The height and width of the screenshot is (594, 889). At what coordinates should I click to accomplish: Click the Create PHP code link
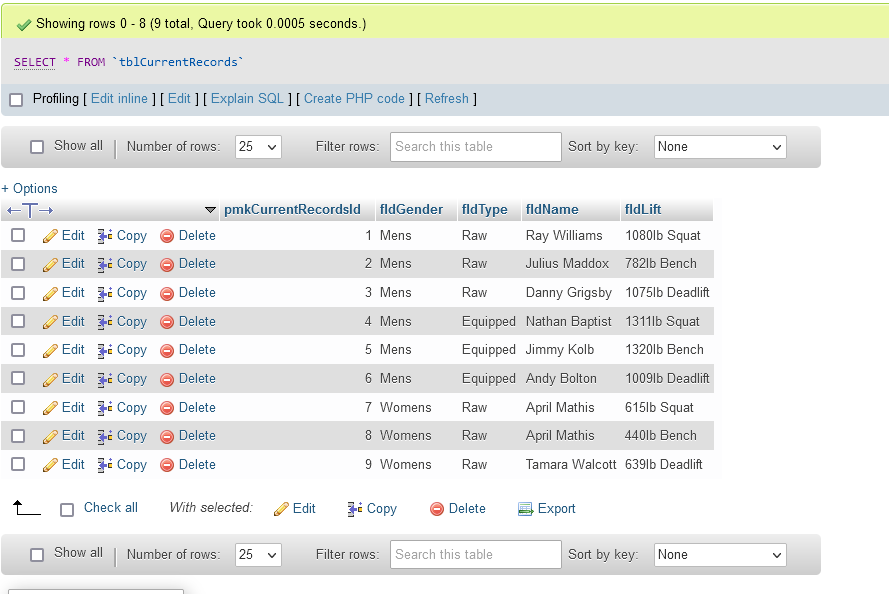(x=354, y=99)
